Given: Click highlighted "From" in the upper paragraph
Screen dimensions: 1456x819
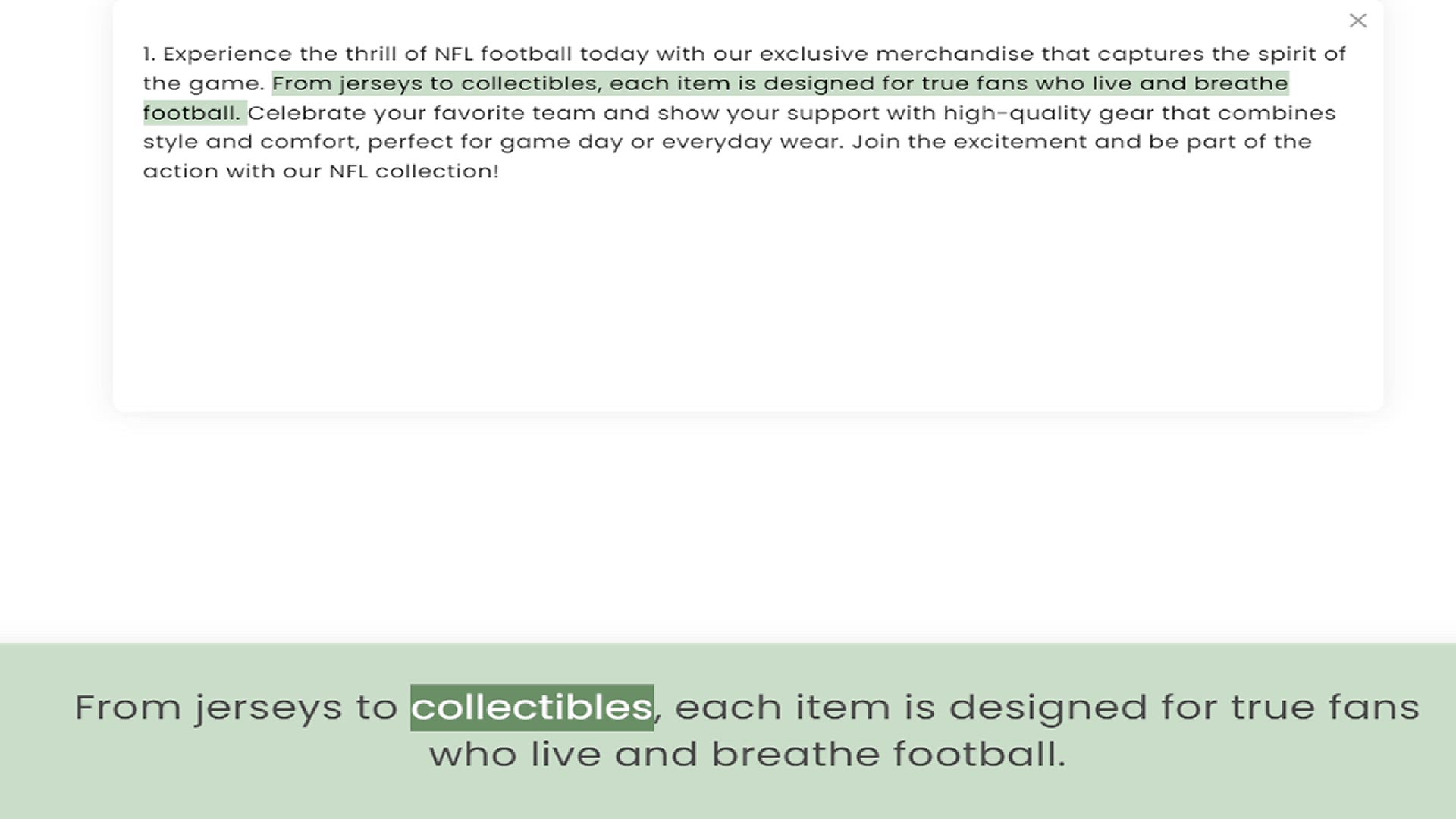Looking at the screenshot, I should [301, 83].
